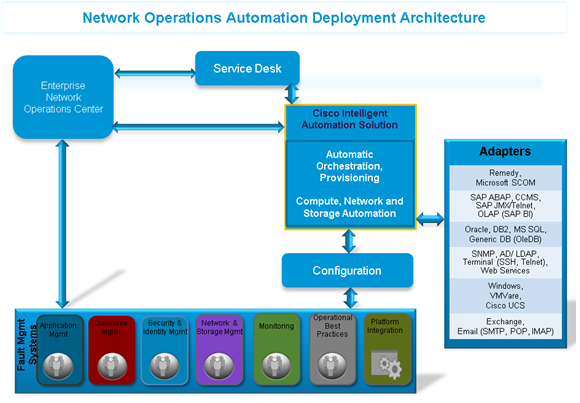Select the Security & Identity Mgmt icon
The width and height of the screenshot is (580, 403).
pos(164,366)
